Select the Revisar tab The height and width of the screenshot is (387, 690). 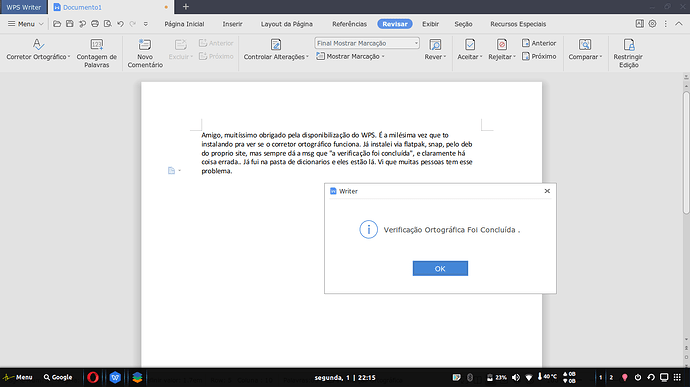[395, 24]
